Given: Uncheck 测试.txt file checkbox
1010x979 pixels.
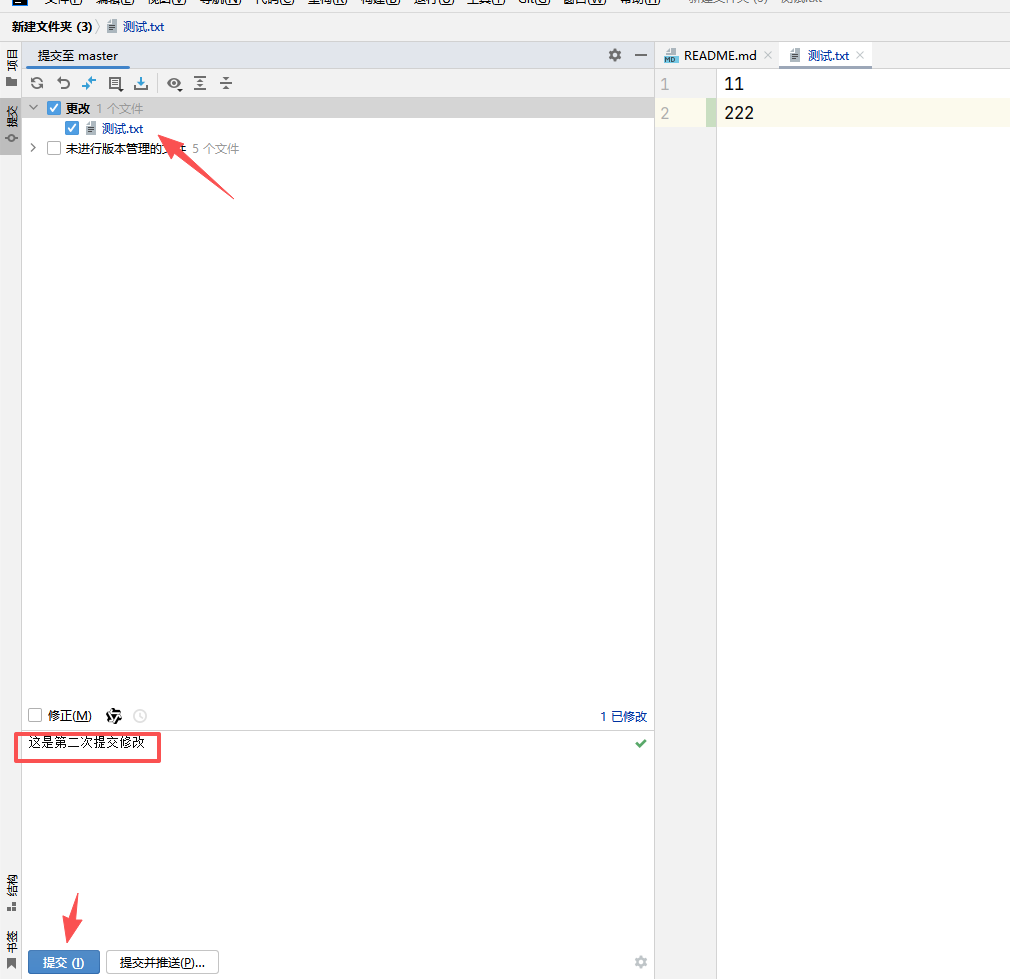Looking at the screenshot, I should (x=72, y=128).
